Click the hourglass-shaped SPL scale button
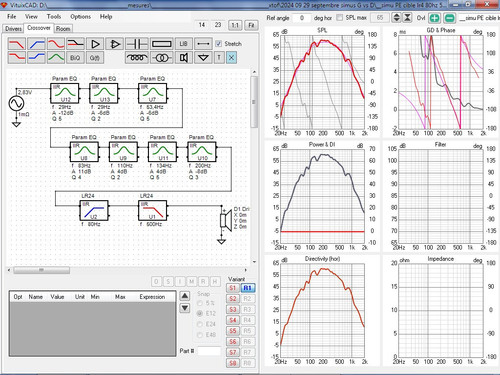The width and height of the screenshot is (500, 375). click(407, 18)
